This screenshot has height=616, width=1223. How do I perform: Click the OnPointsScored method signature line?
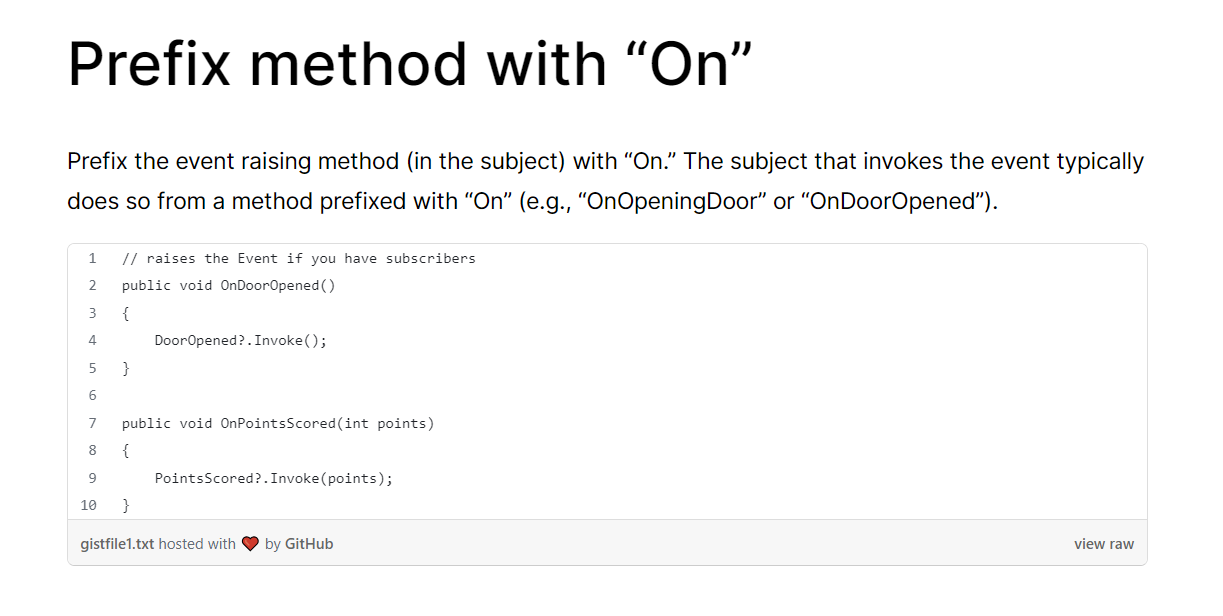tap(278, 423)
